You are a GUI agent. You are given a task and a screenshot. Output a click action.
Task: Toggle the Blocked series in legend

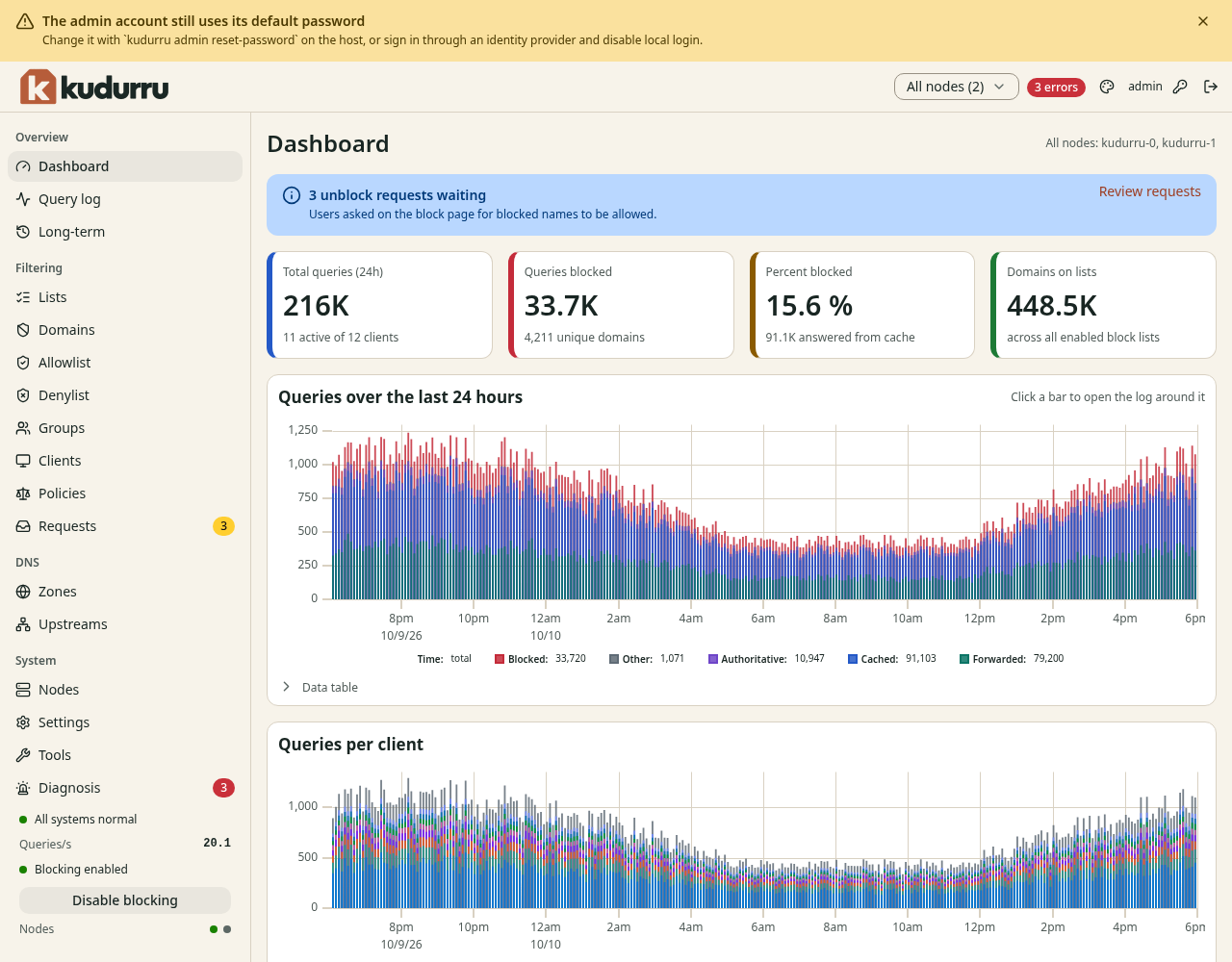point(540,659)
